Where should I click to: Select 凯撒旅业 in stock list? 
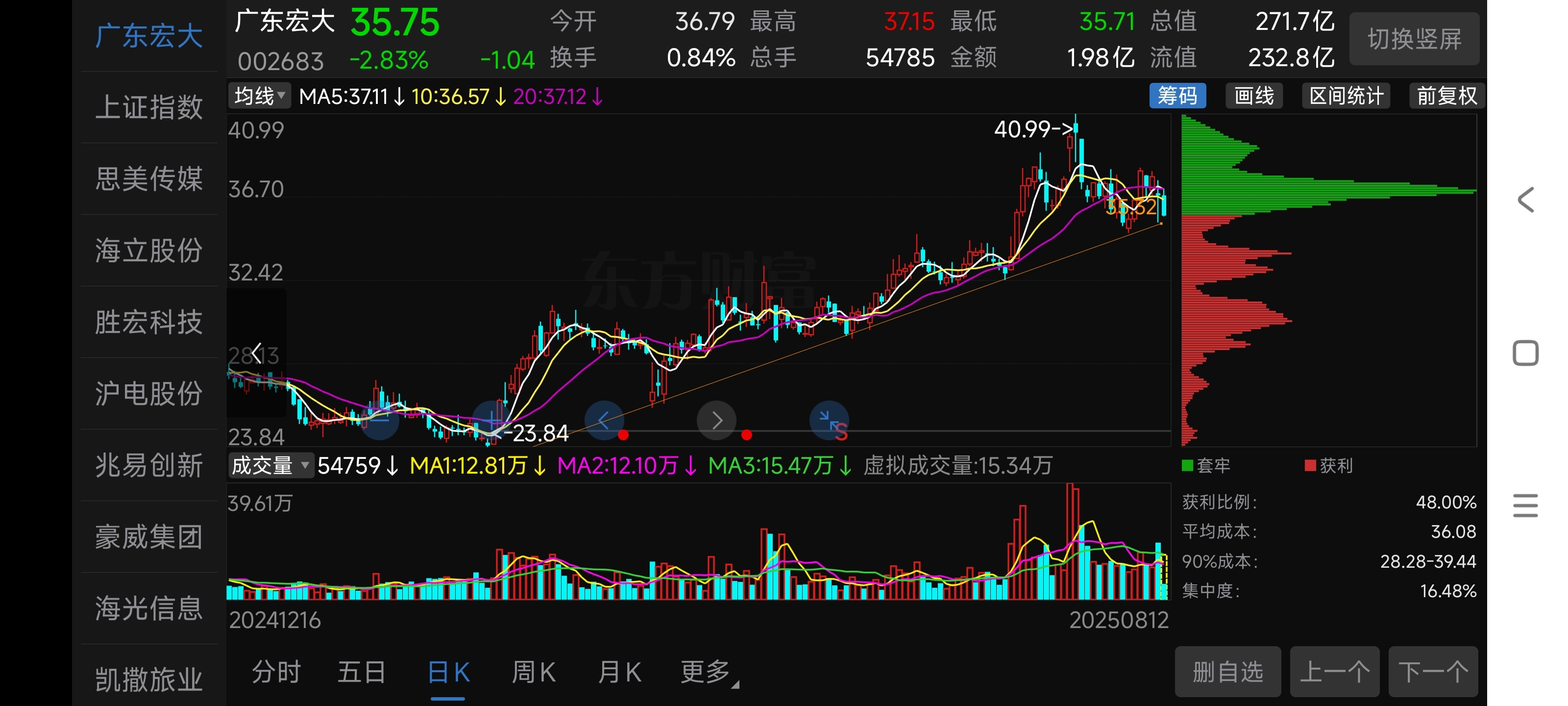tap(149, 678)
